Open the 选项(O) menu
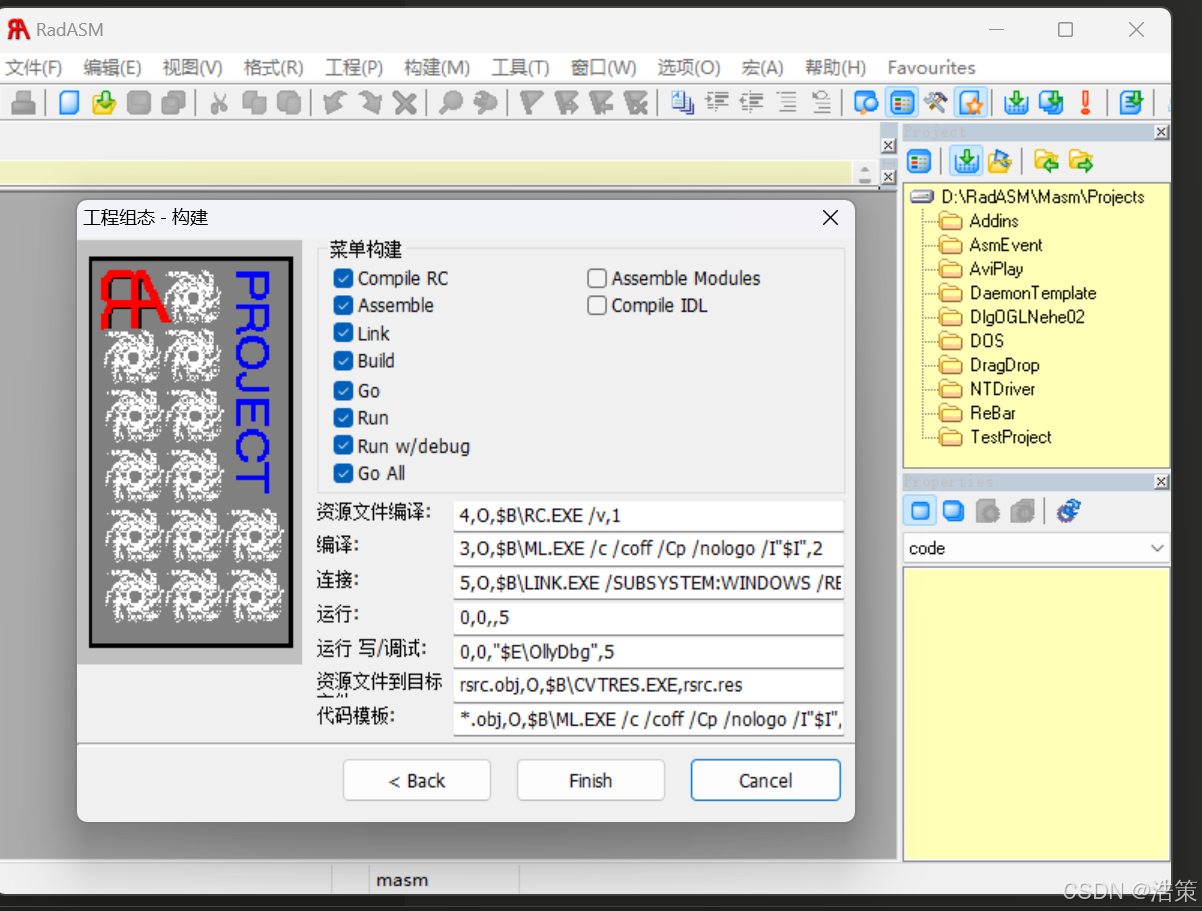Screen dimensions: 1202x911 tap(688, 68)
